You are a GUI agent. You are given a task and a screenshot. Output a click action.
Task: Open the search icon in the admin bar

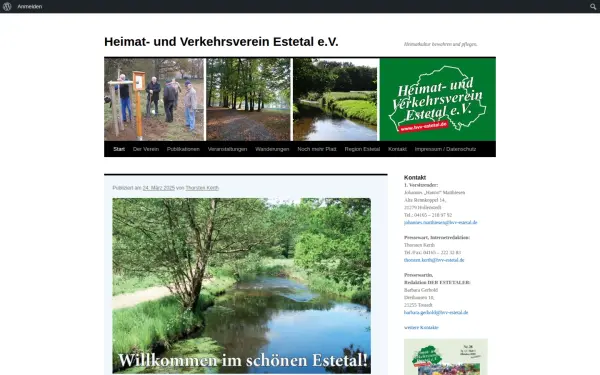tap(593, 7)
